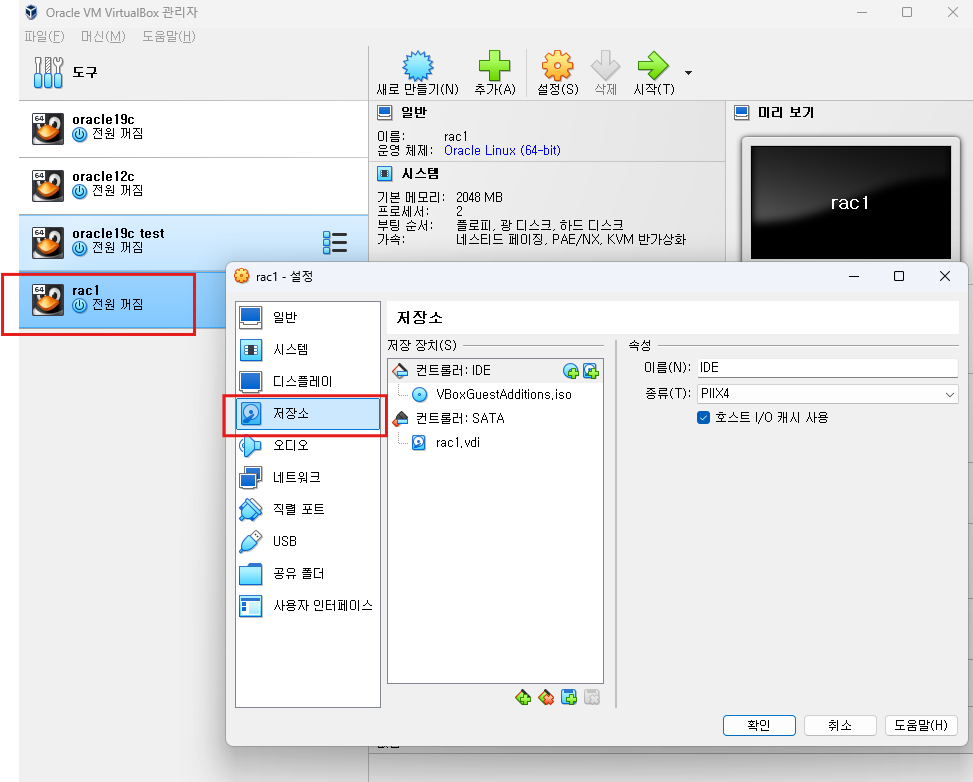Click the Cancel (취소) button
973x782 pixels.
(840, 726)
